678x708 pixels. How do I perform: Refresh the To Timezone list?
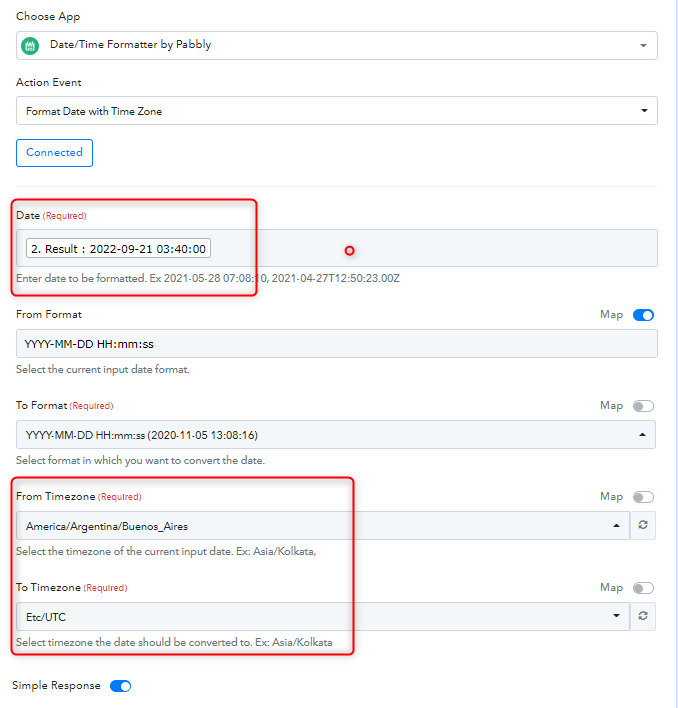point(643,616)
